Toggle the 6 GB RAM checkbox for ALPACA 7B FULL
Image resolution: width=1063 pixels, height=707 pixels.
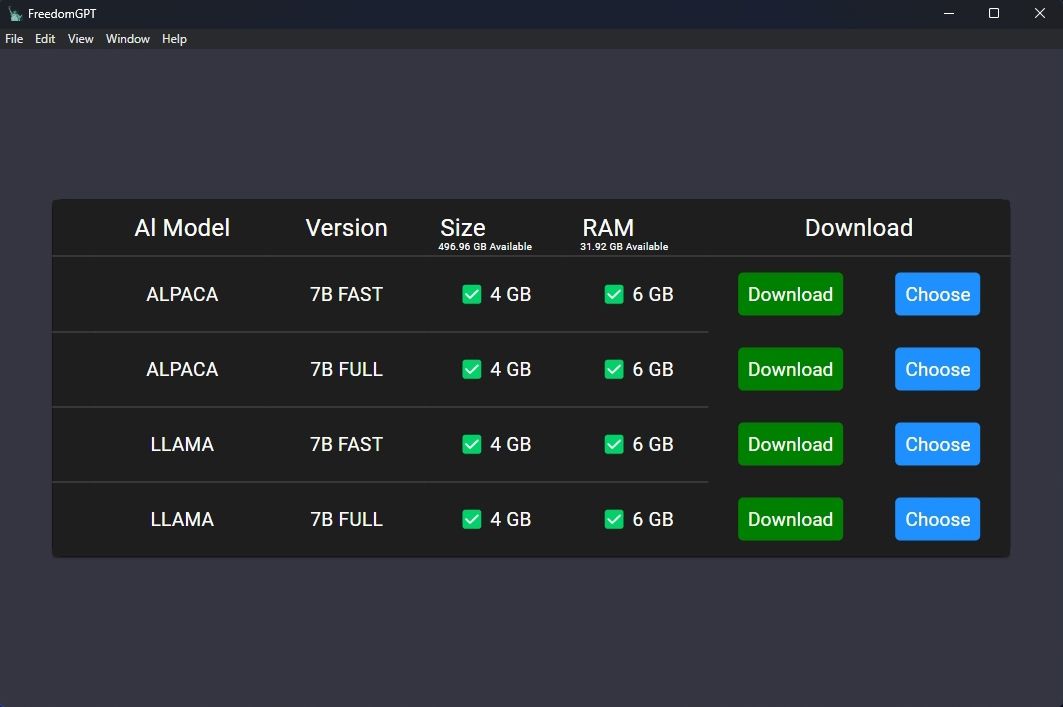[x=614, y=369]
